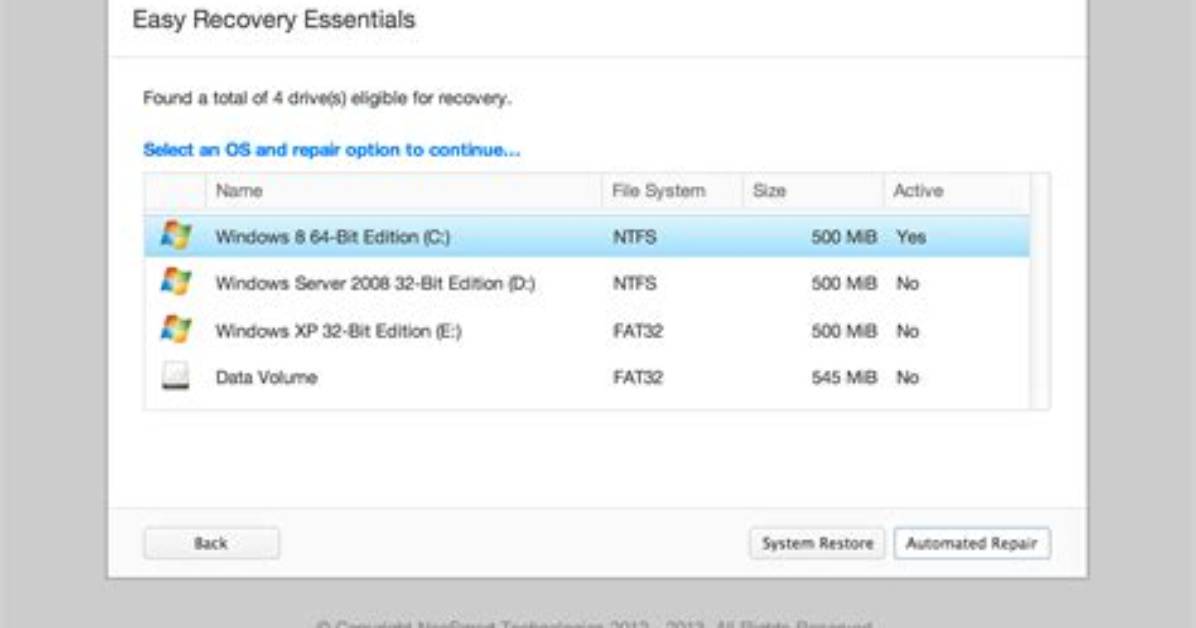Select "Windows 8 64-Bit Edition (C:)" row
The height and width of the screenshot is (628, 1196).
pyautogui.click(x=587, y=237)
